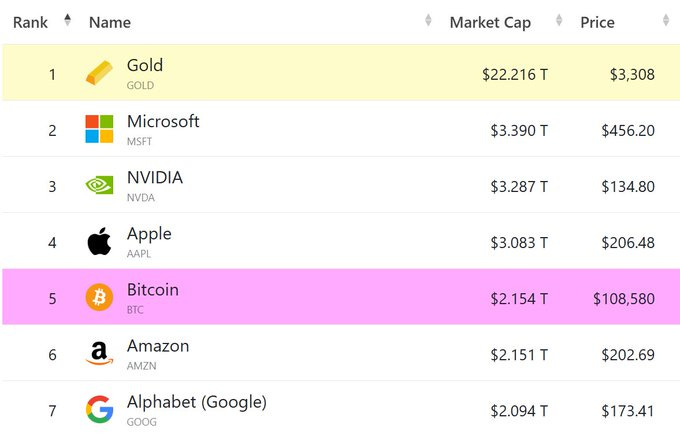Viewport: 680px width, 436px height.
Task: Click the Market Cap column header
Action: pyautogui.click(x=490, y=23)
